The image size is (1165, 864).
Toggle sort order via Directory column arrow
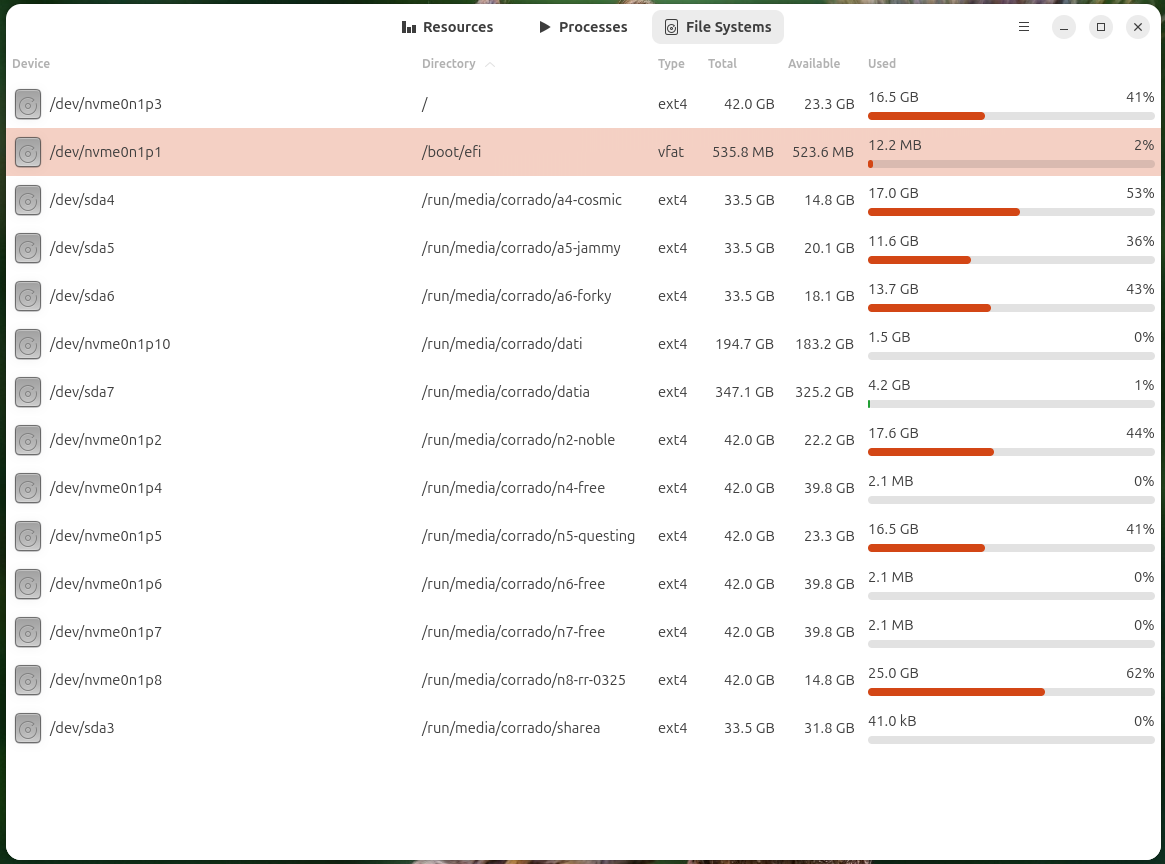[490, 64]
